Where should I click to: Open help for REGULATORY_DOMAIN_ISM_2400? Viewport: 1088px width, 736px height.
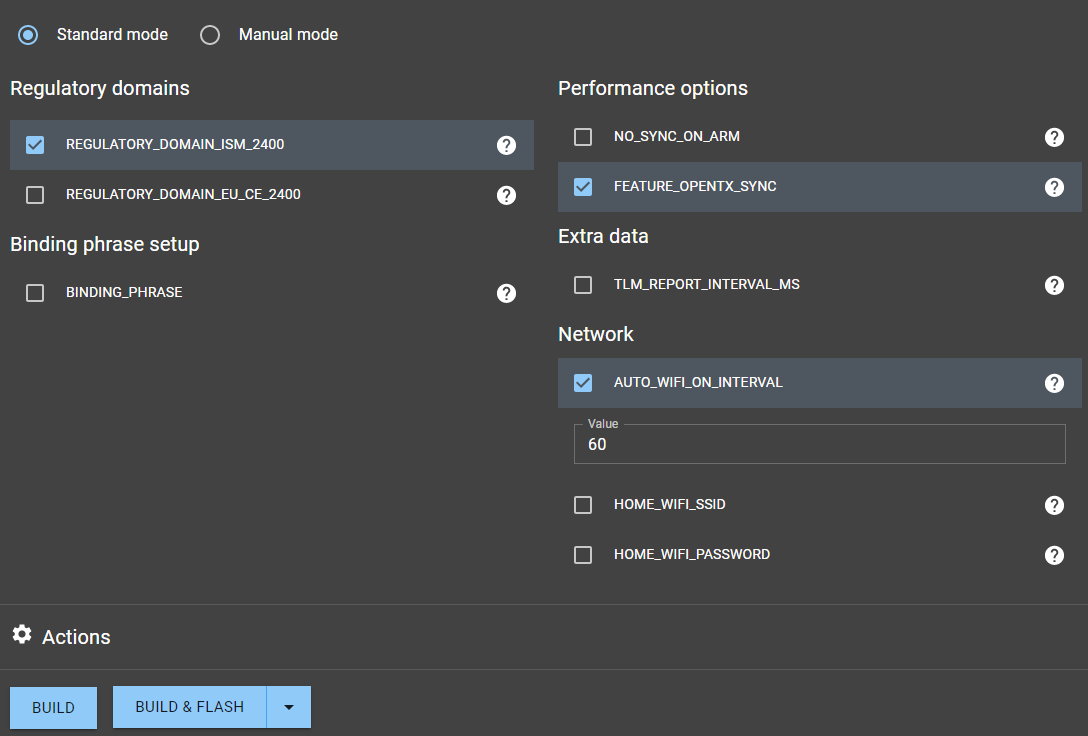507,145
